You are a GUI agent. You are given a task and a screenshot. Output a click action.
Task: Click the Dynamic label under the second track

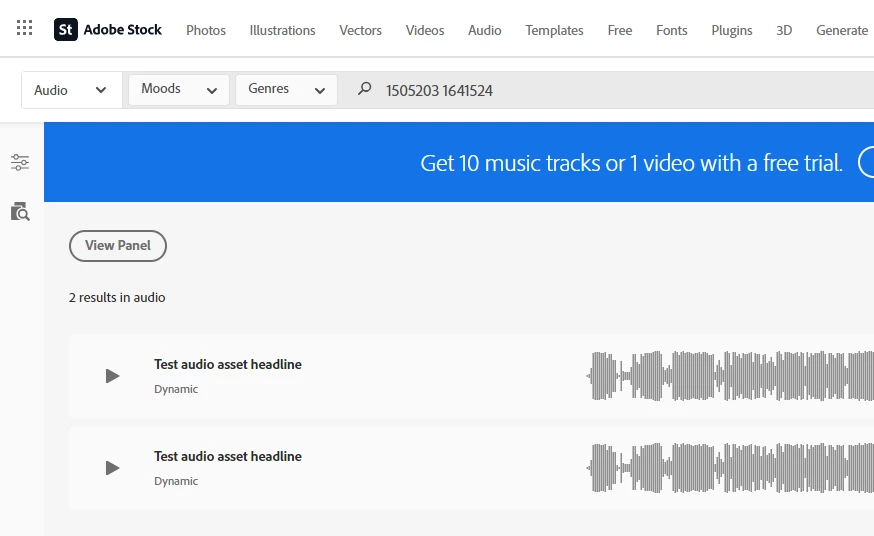coord(176,481)
